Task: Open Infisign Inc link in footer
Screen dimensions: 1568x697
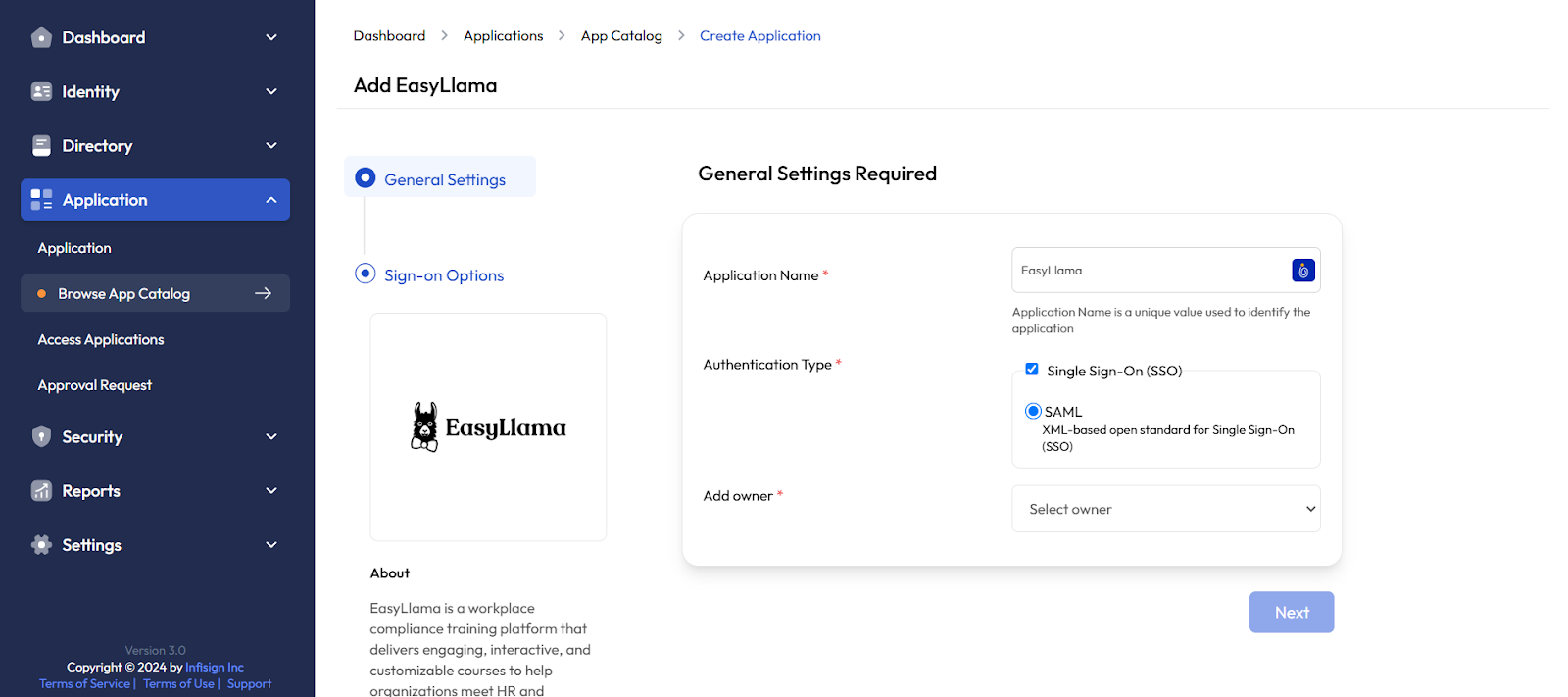Action: tap(215, 667)
